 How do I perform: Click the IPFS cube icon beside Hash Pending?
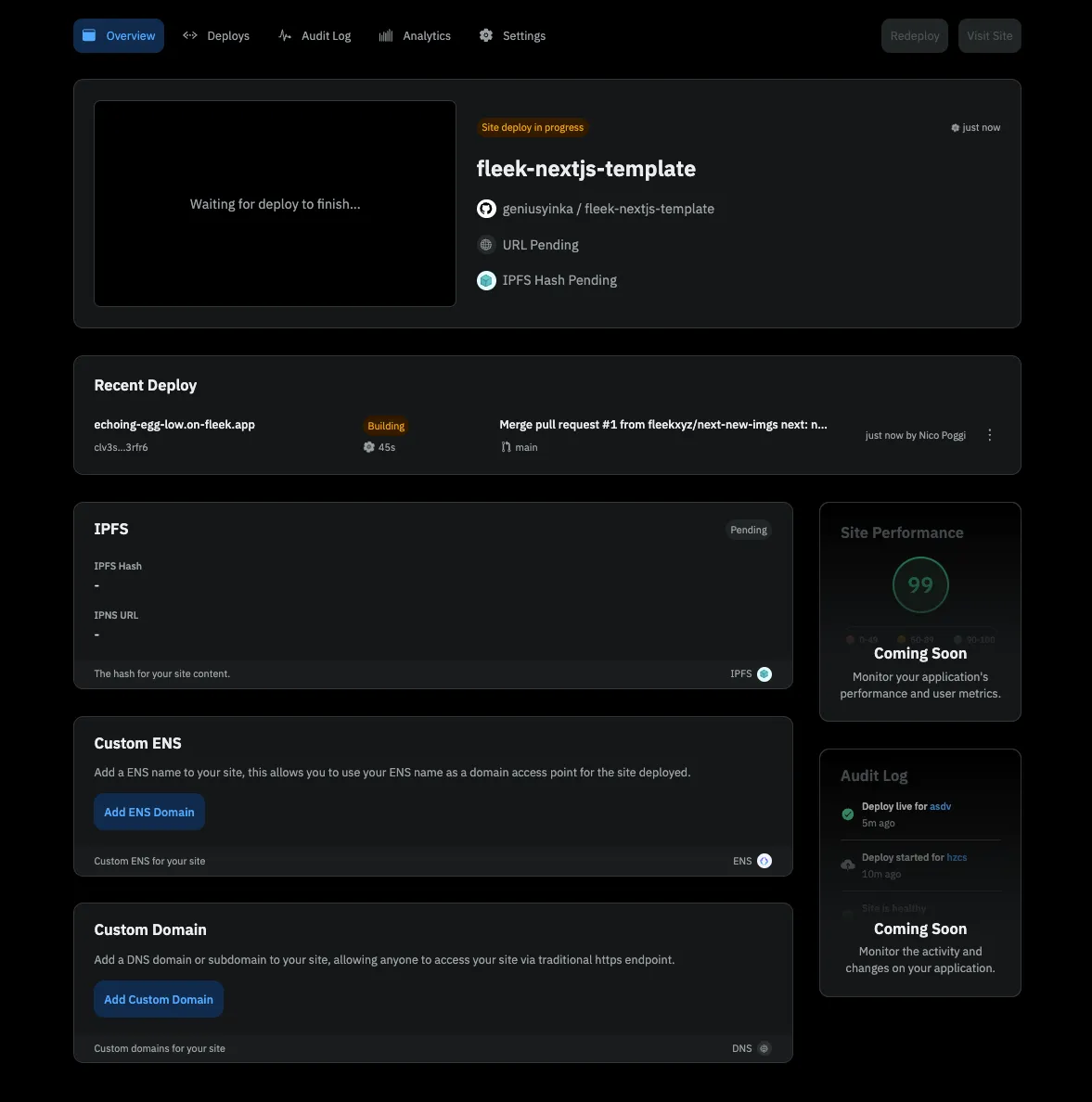click(486, 280)
